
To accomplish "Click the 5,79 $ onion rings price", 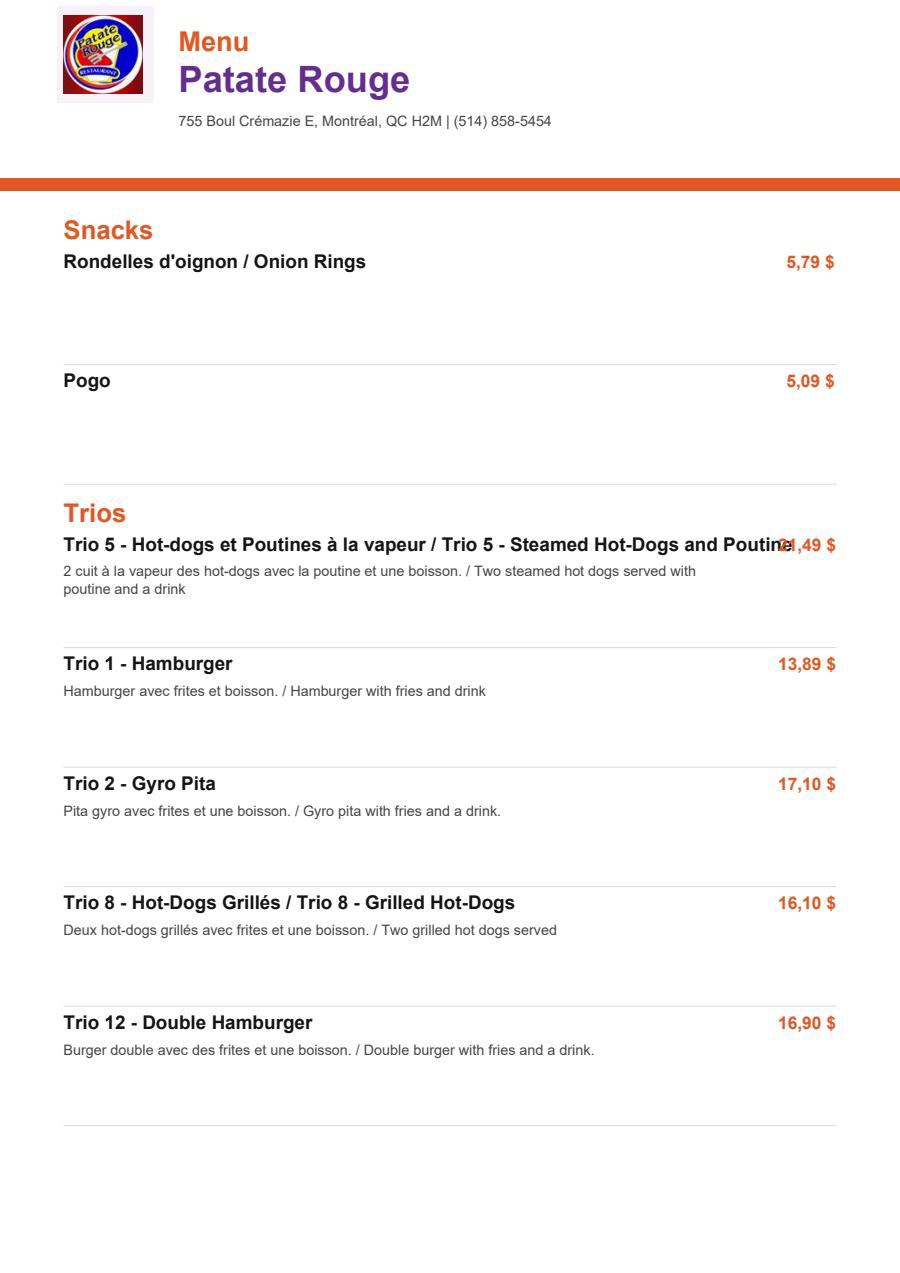I will (810, 262).
